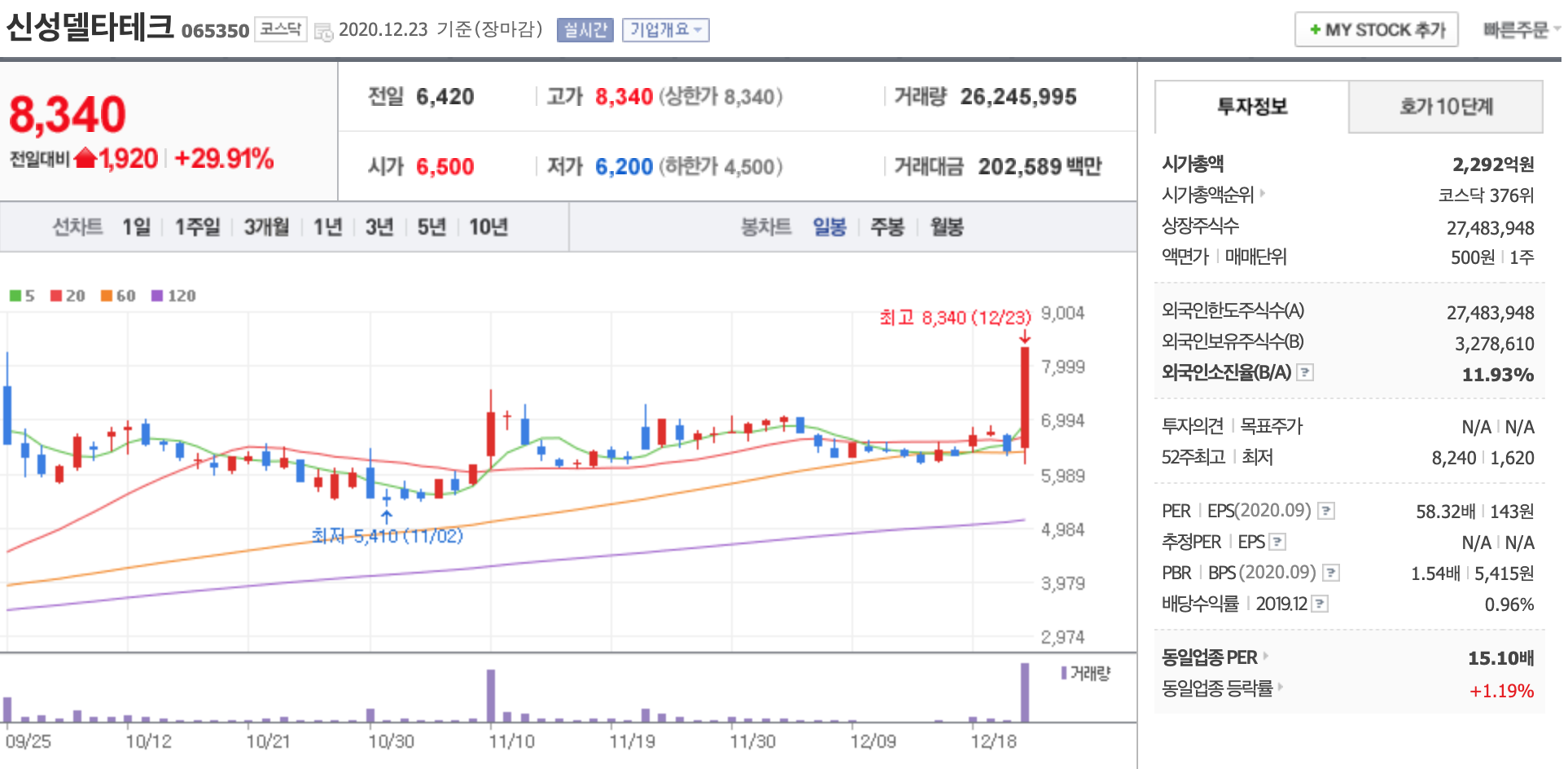Click the 선차트 label
The image size is (1568, 769).
78,226
